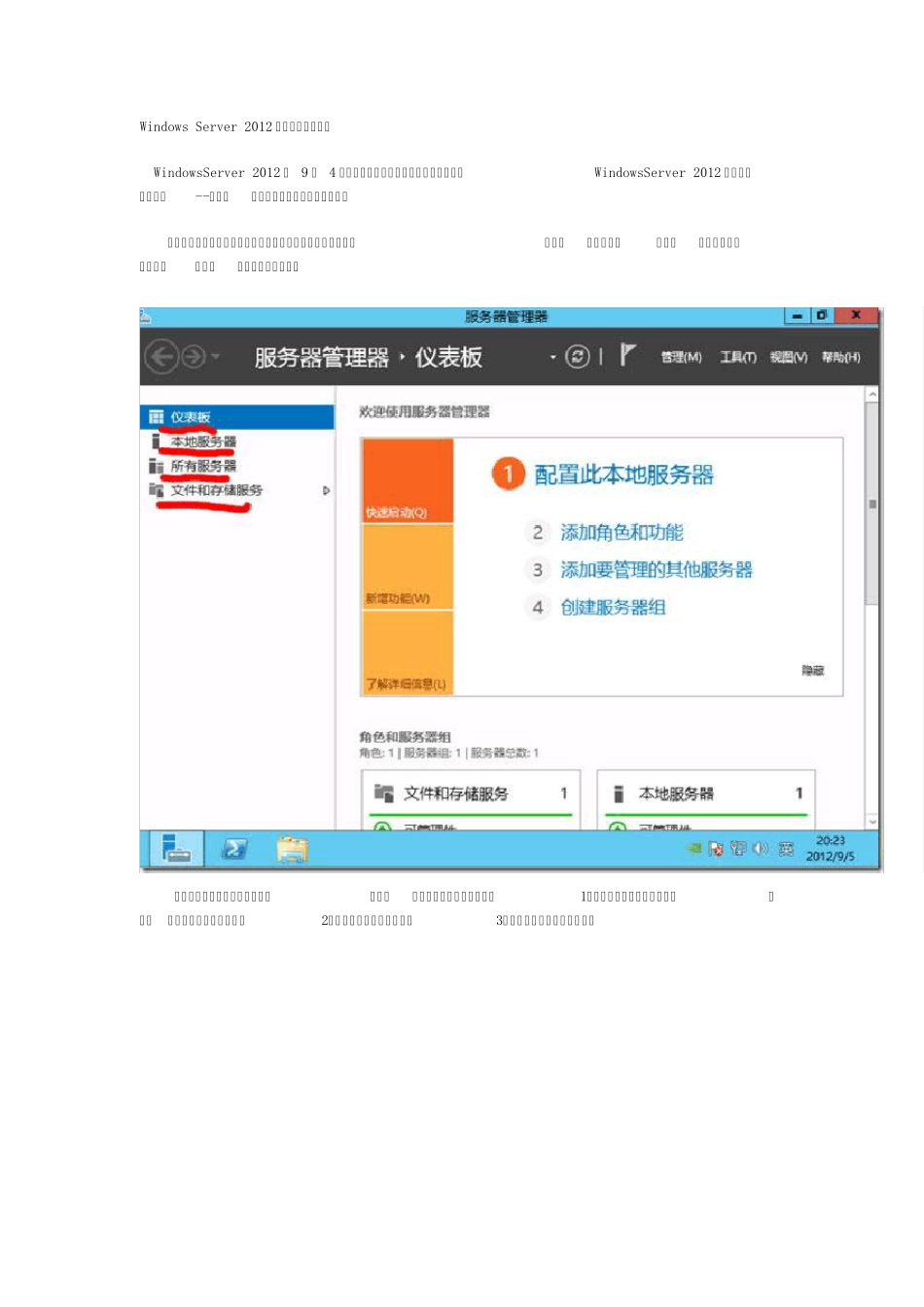Click the action center flag tray icon

point(716,848)
